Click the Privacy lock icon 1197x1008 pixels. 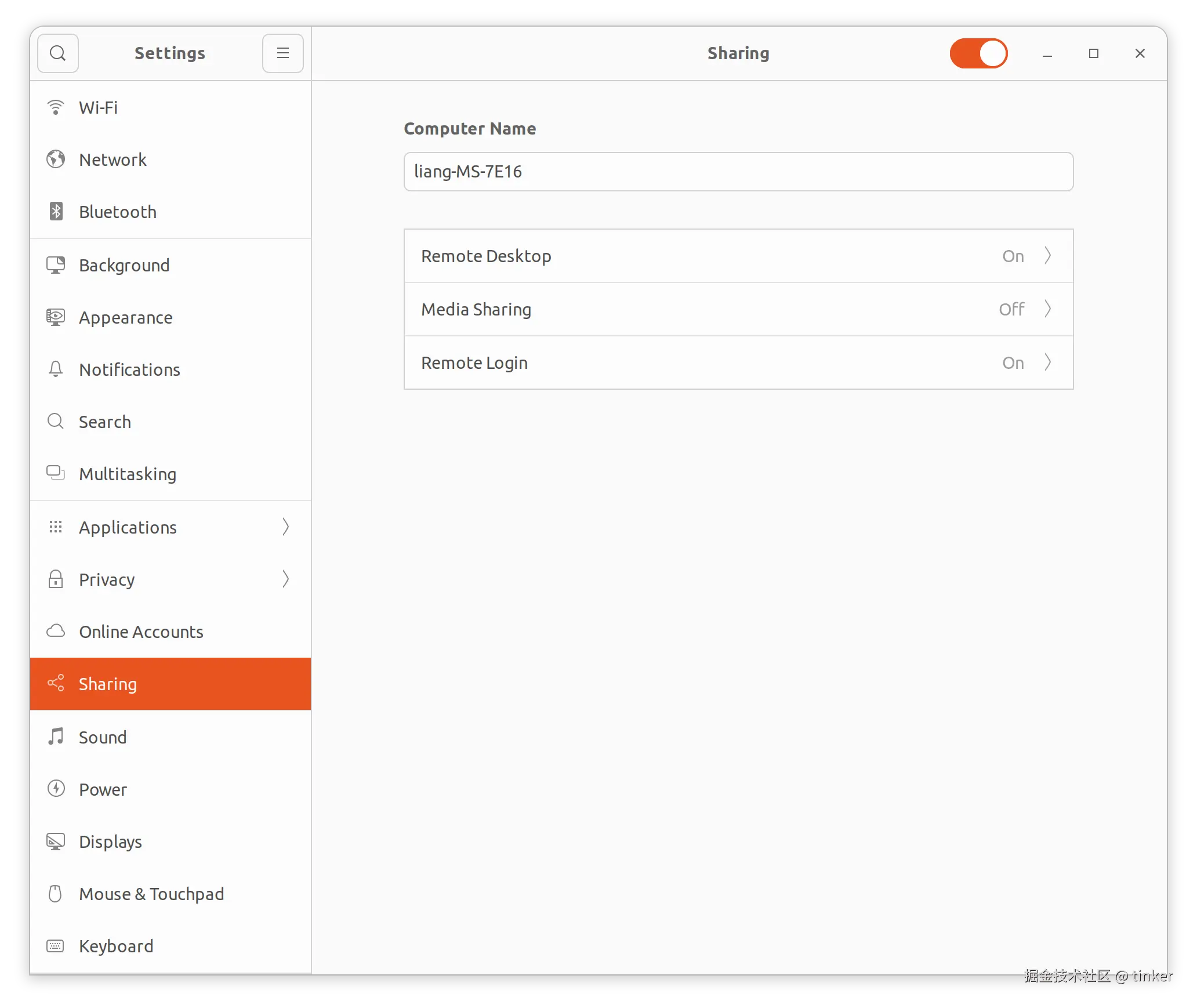[x=56, y=579]
